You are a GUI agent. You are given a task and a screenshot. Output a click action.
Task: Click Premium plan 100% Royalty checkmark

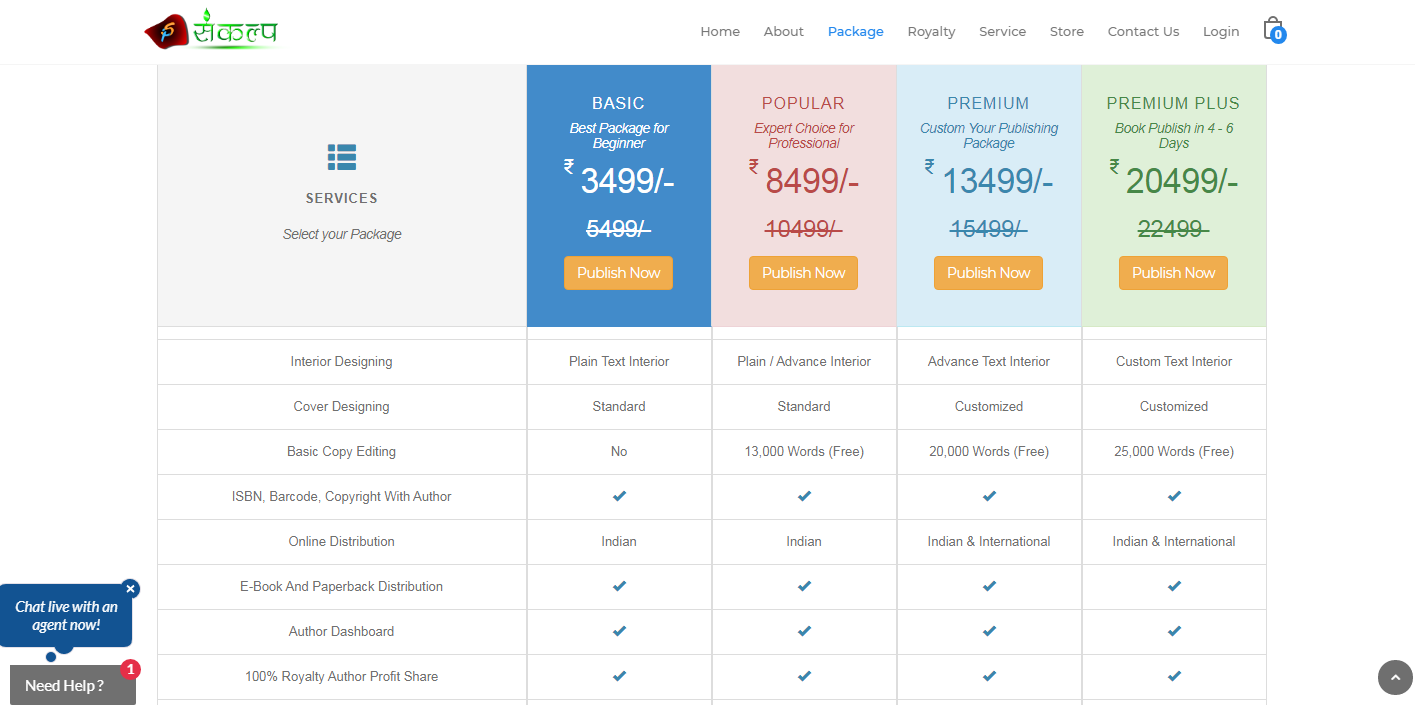989,676
